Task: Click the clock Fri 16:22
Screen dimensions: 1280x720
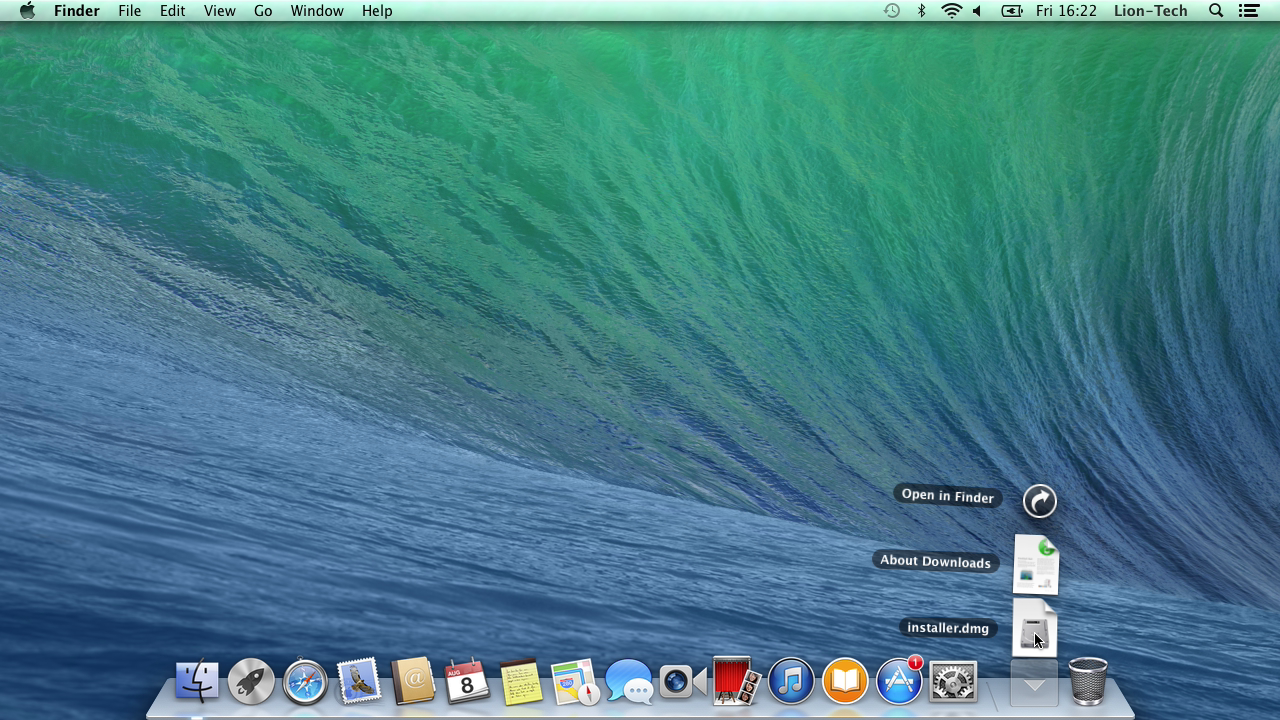Action: point(1066,11)
